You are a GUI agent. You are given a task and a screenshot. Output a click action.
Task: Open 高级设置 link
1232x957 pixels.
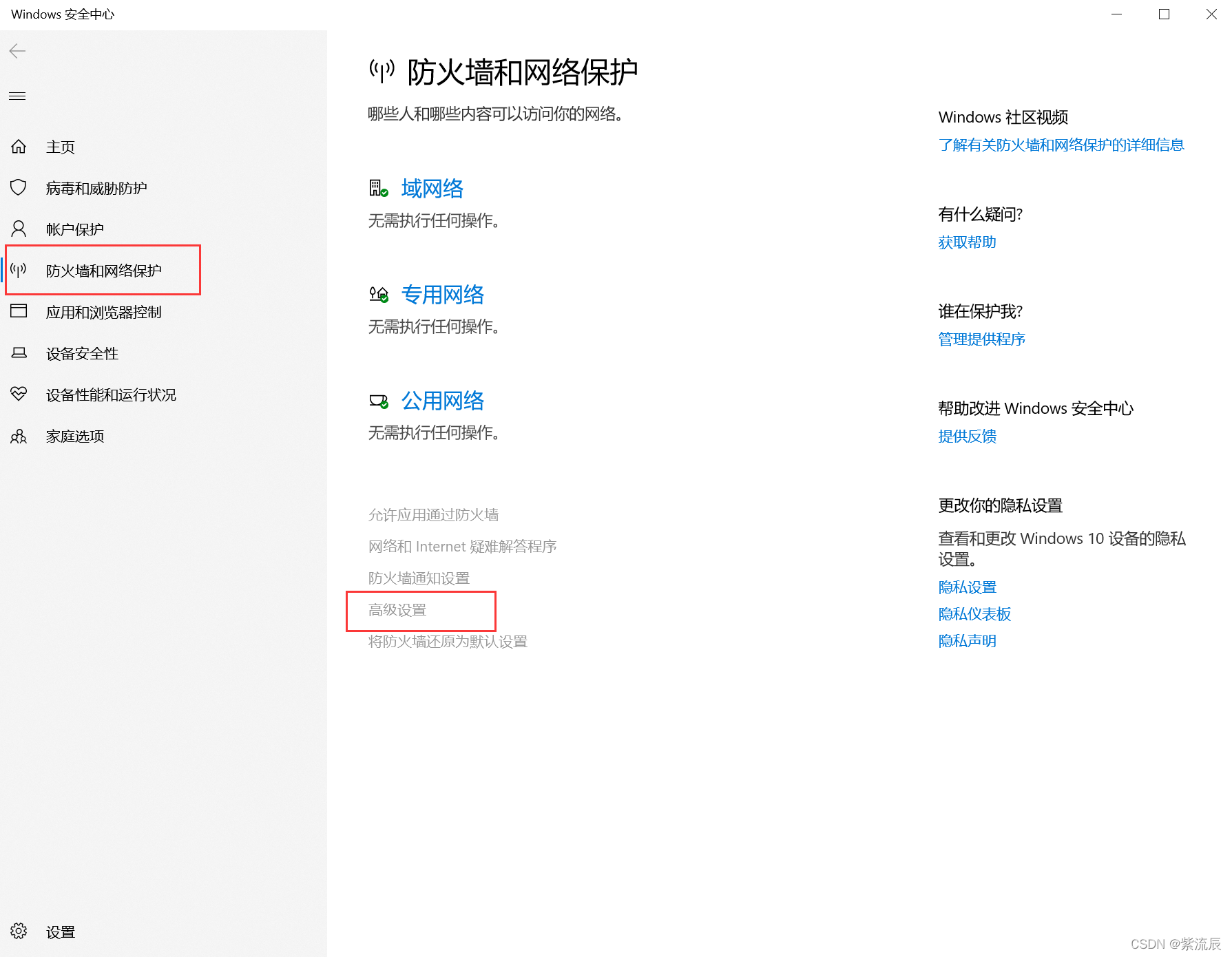pyautogui.click(x=397, y=609)
